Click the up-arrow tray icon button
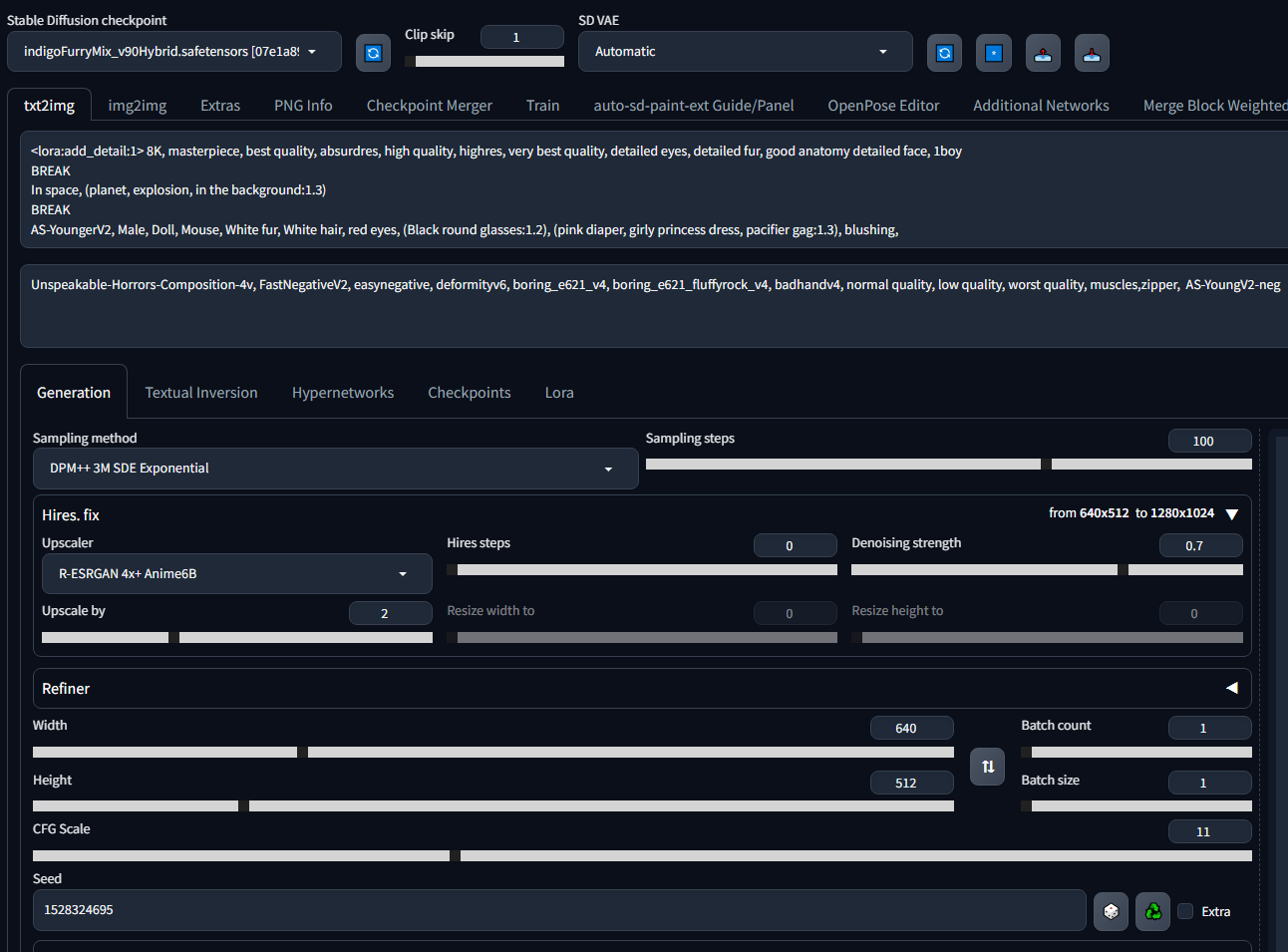1288x952 pixels. coord(1042,53)
